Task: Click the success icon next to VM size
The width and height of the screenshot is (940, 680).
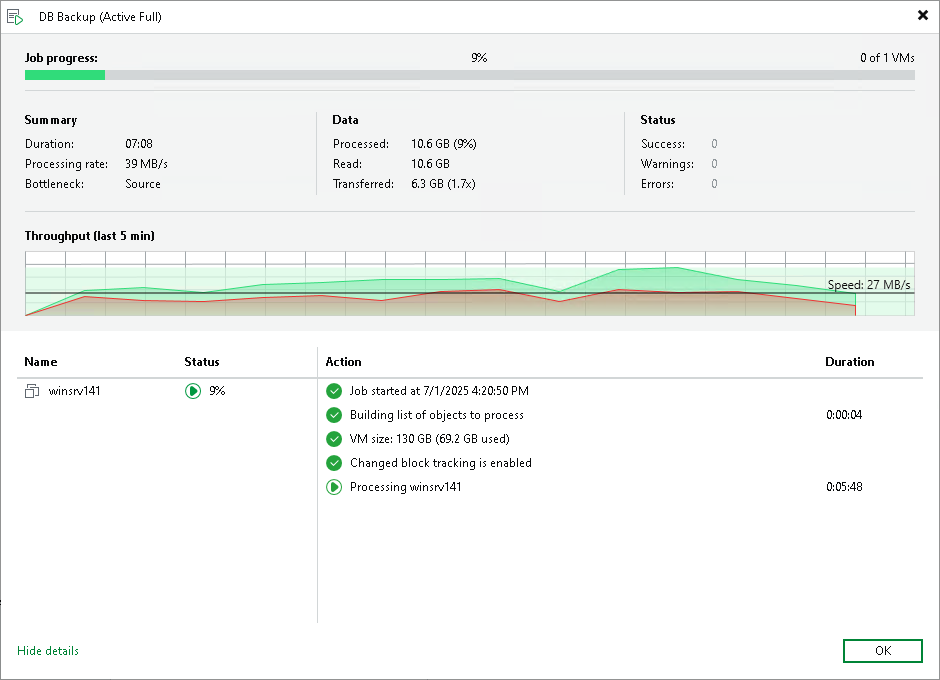Action: click(x=334, y=439)
